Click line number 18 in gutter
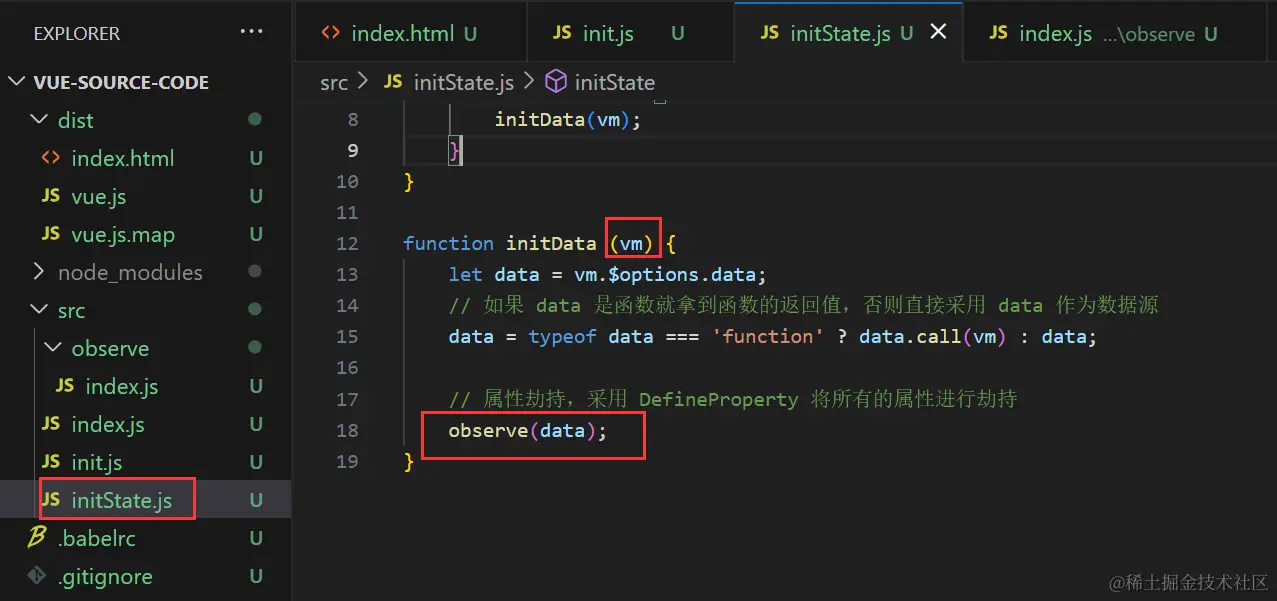 347,430
